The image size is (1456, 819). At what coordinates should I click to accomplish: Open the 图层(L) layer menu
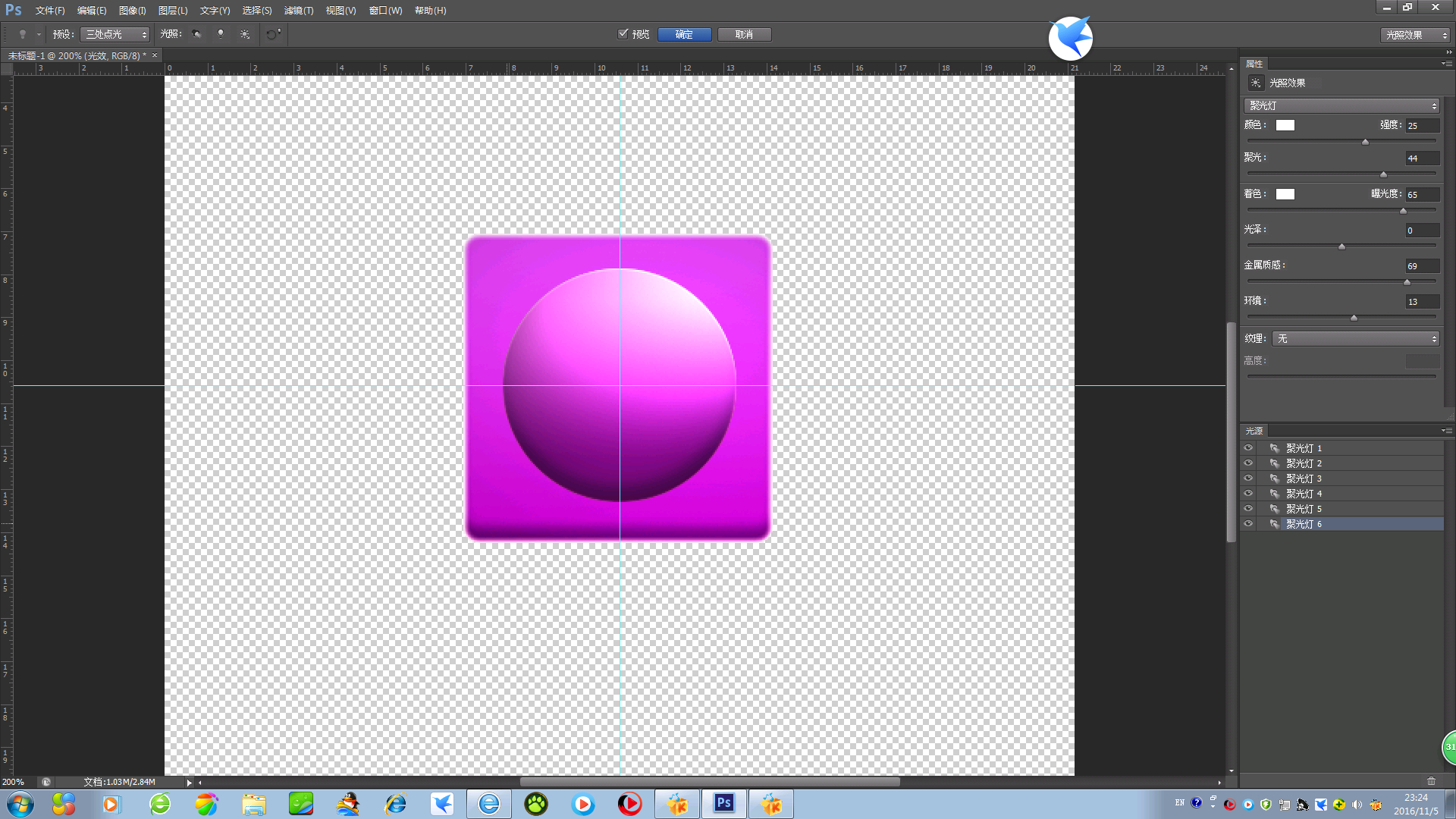click(x=173, y=11)
